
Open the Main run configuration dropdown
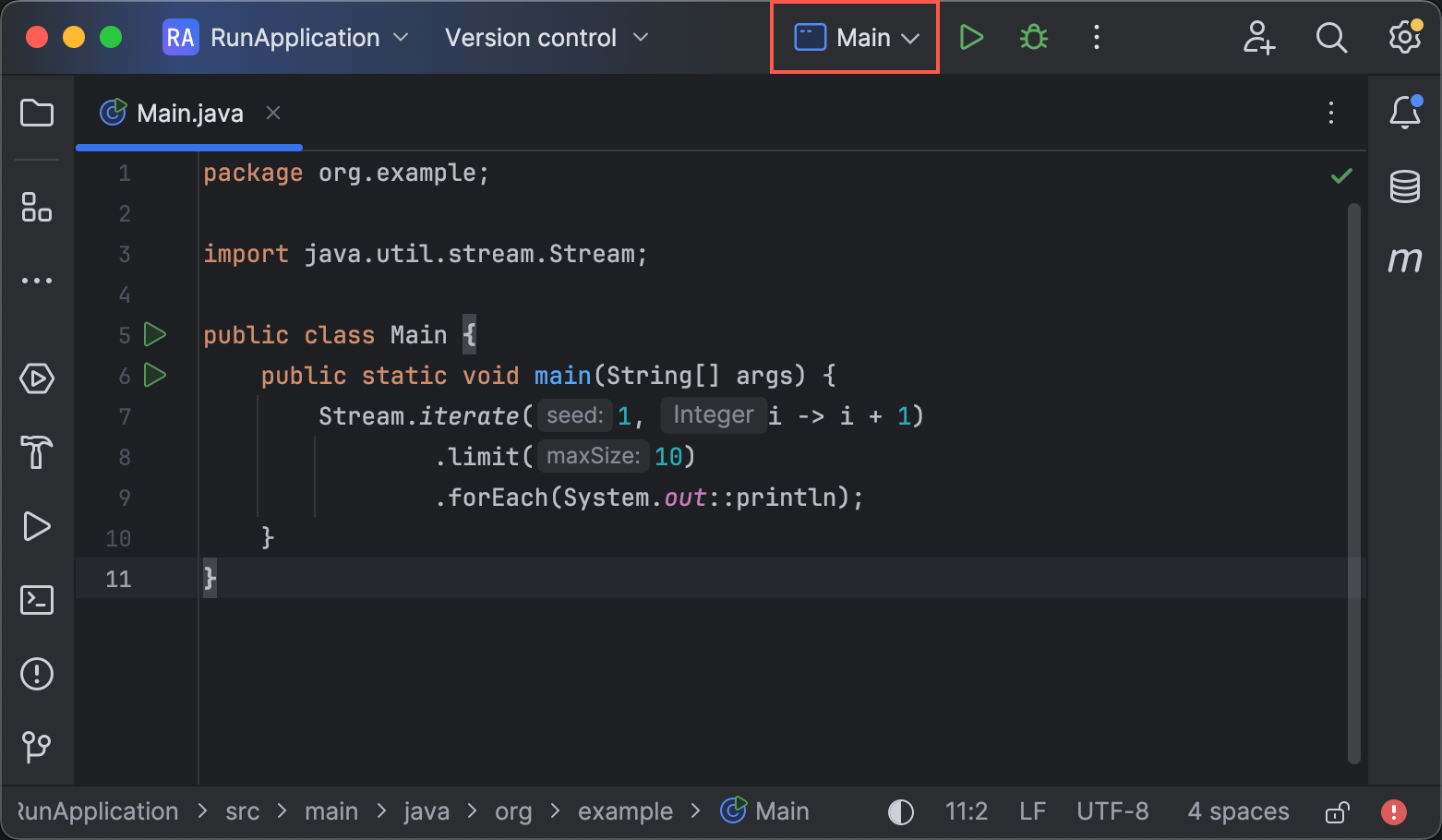[856, 38]
